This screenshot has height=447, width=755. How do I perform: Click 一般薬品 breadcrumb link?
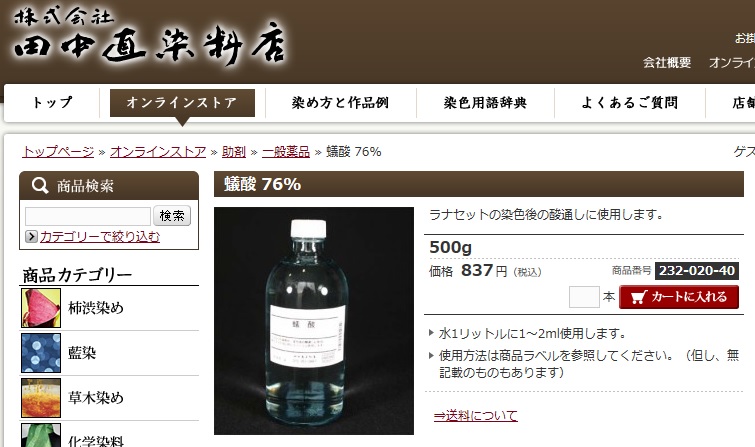(286, 152)
